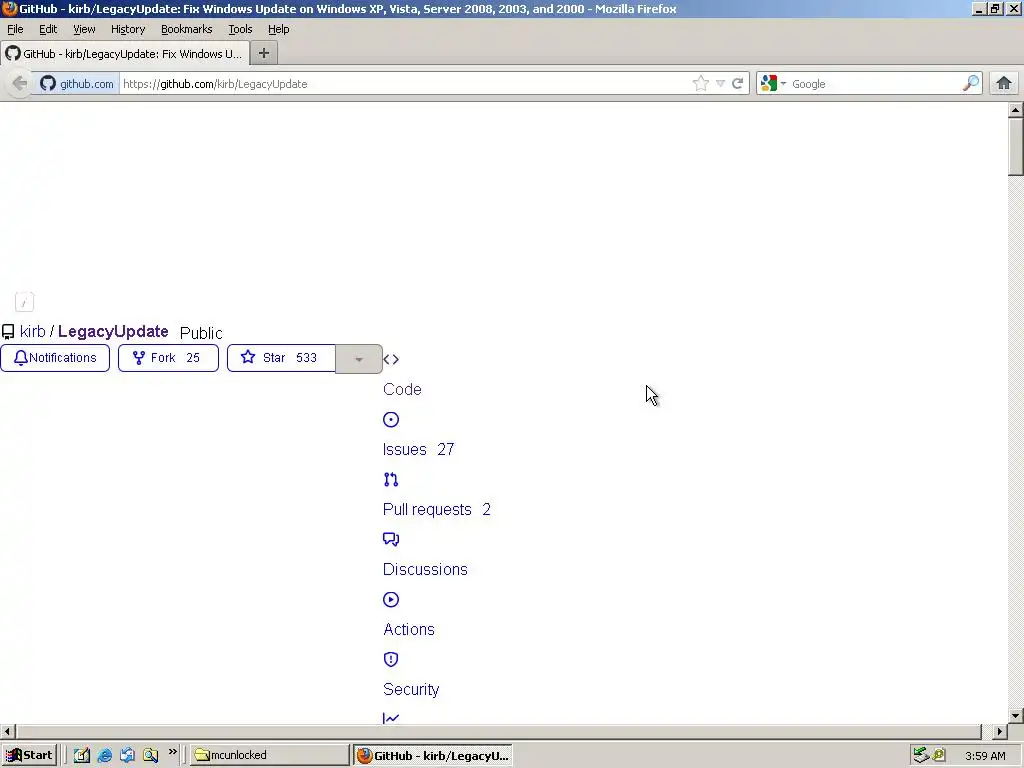This screenshot has height=768, width=1024.
Task: Expand hidden quick launch icons chevron
Action: click(172, 752)
